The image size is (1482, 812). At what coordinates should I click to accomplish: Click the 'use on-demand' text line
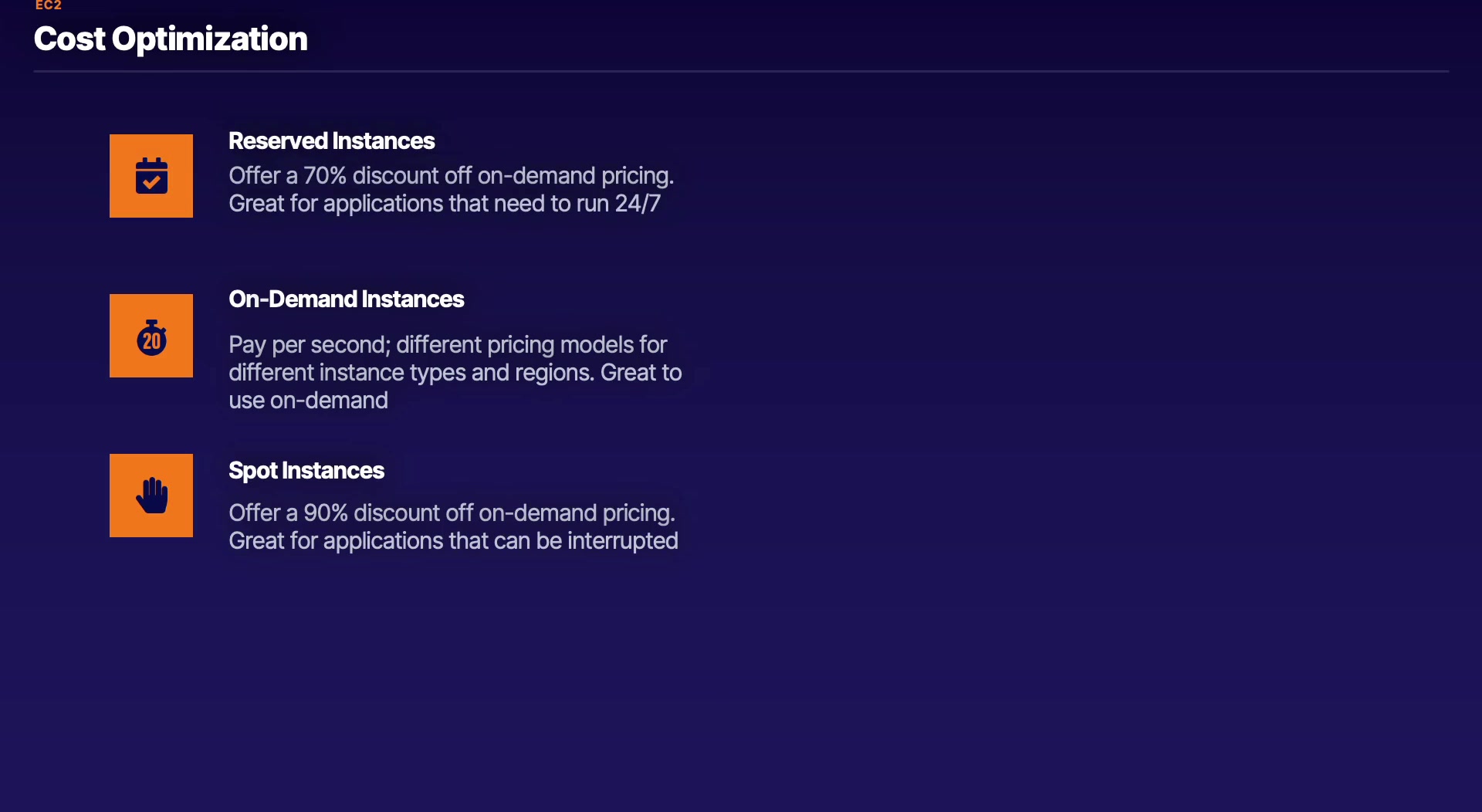click(x=308, y=401)
